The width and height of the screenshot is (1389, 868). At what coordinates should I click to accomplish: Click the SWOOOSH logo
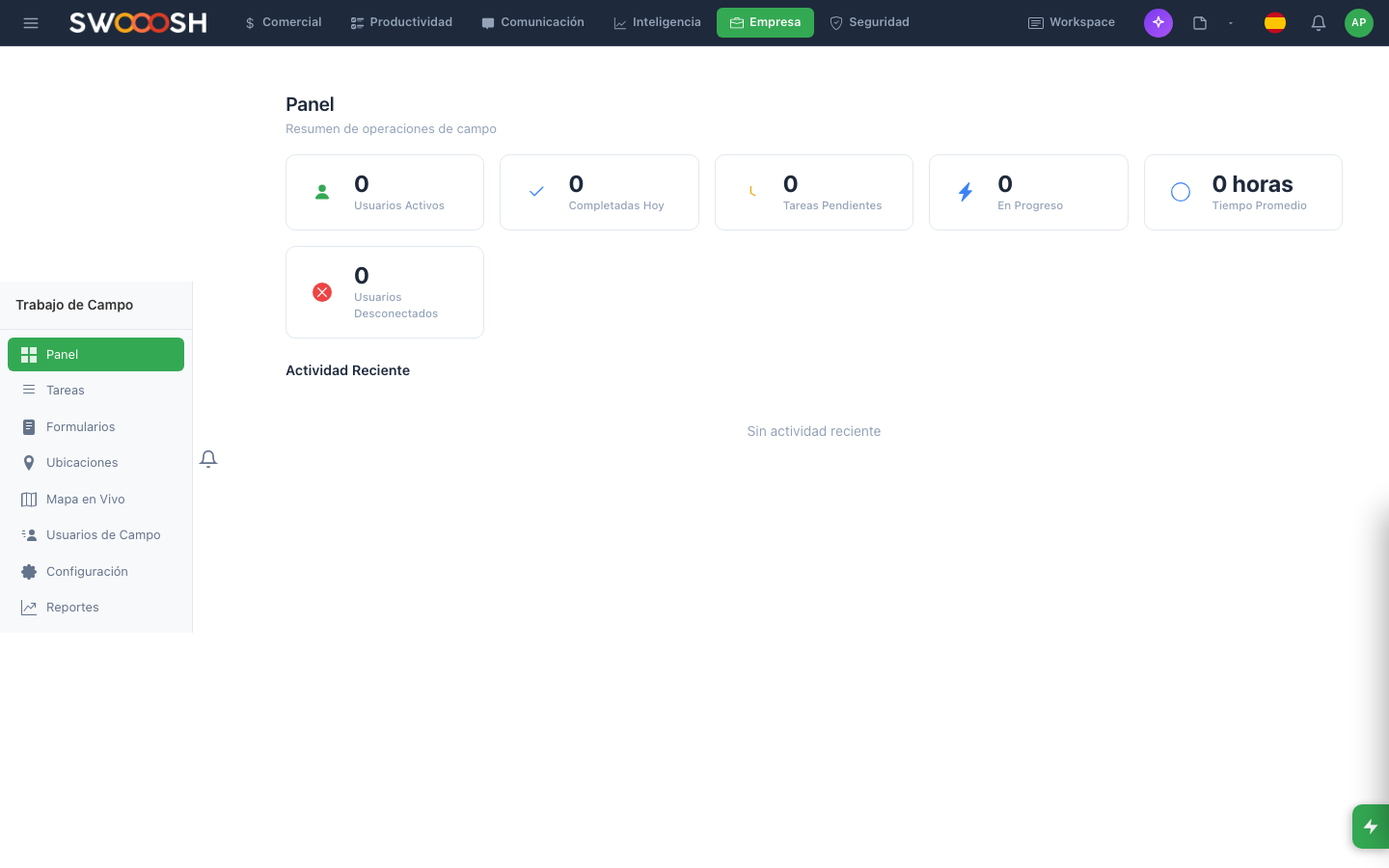pyautogui.click(x=138, y=23)
